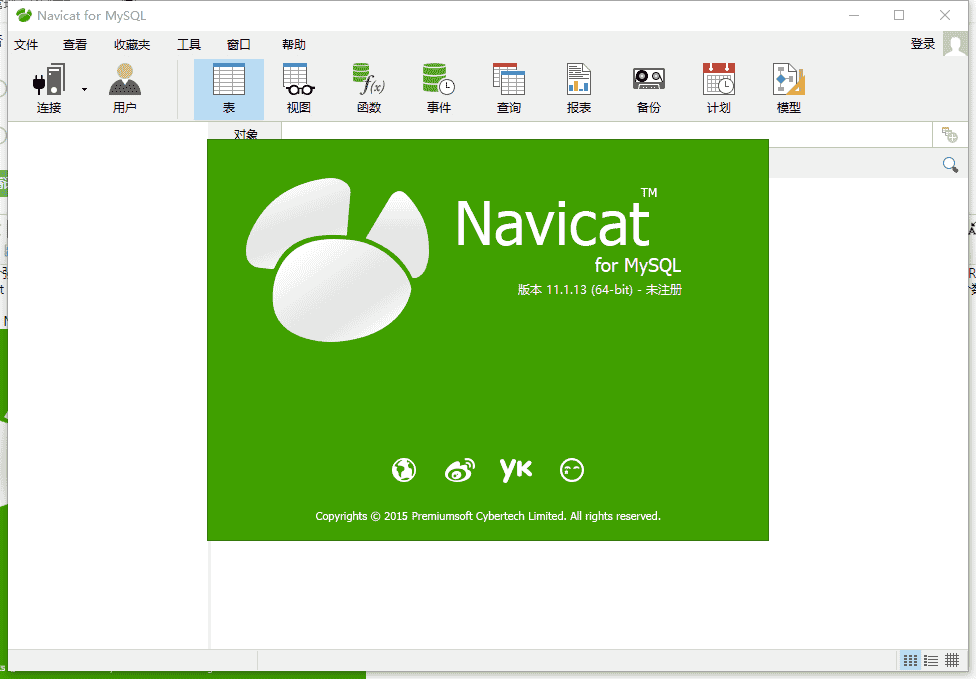Open the 用户 (User) manager icon
This screenshot has height=679, width=976.
pos(125,88)
